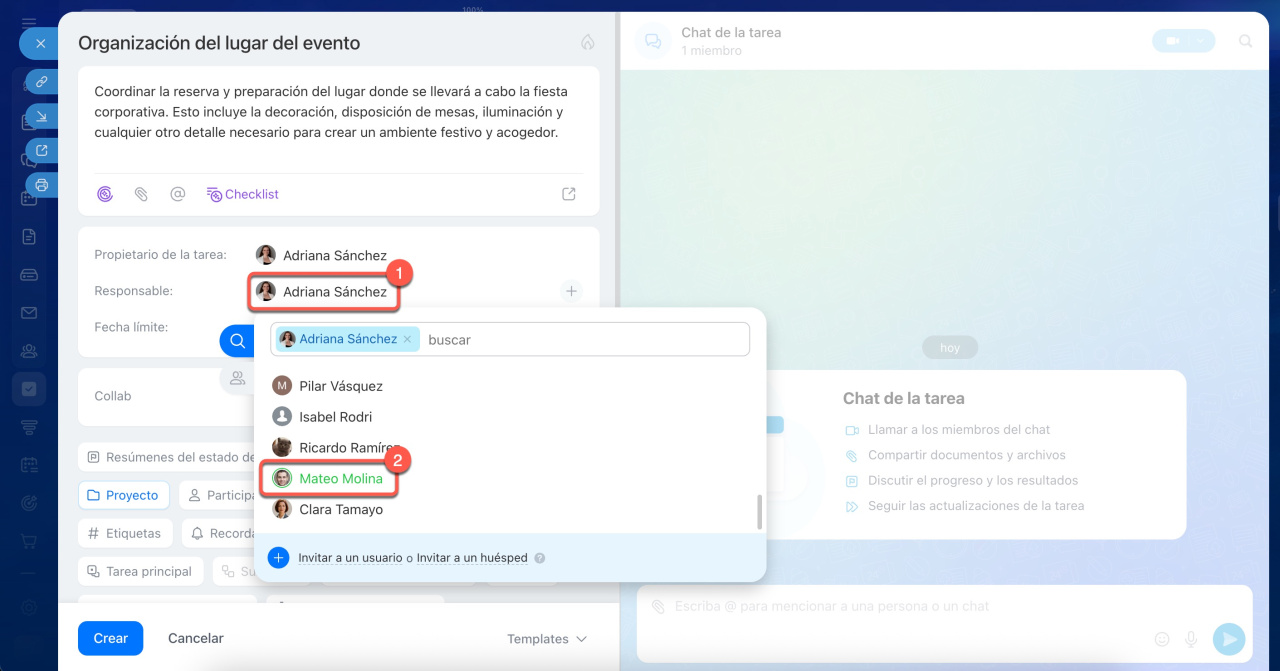Expand the description editor with arrow-box icon
This screenshot has width=1280, height=671.
[569, 194]
